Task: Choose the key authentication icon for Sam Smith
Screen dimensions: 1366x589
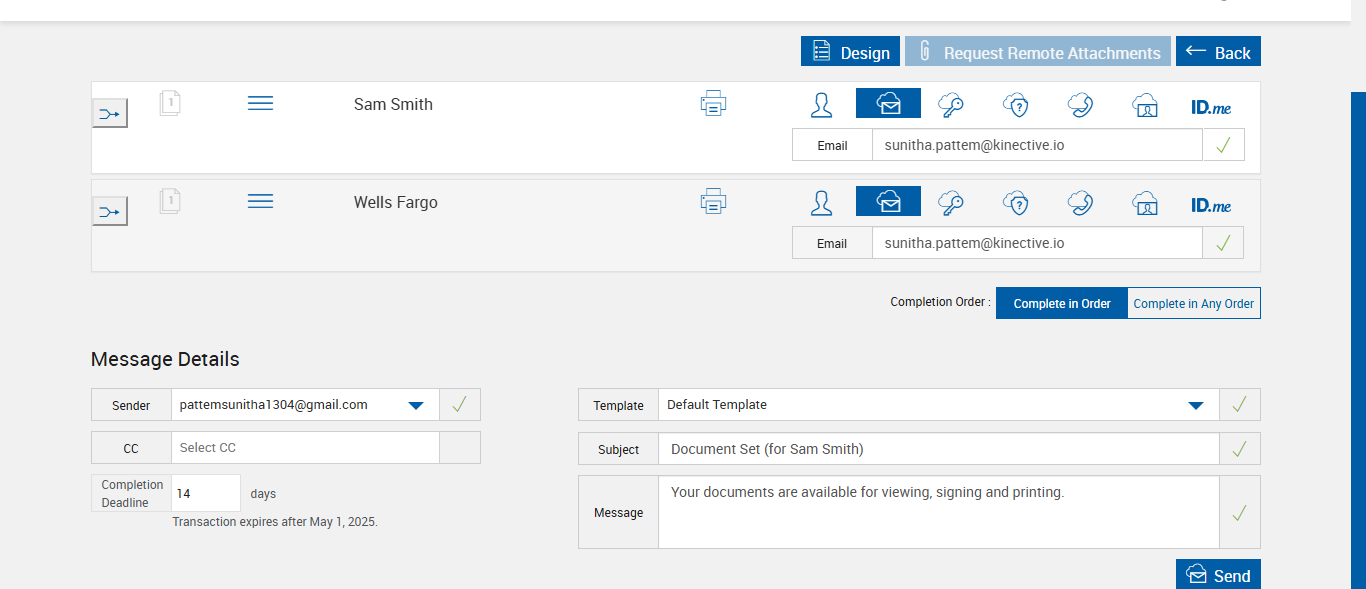Action: (951, 104)
